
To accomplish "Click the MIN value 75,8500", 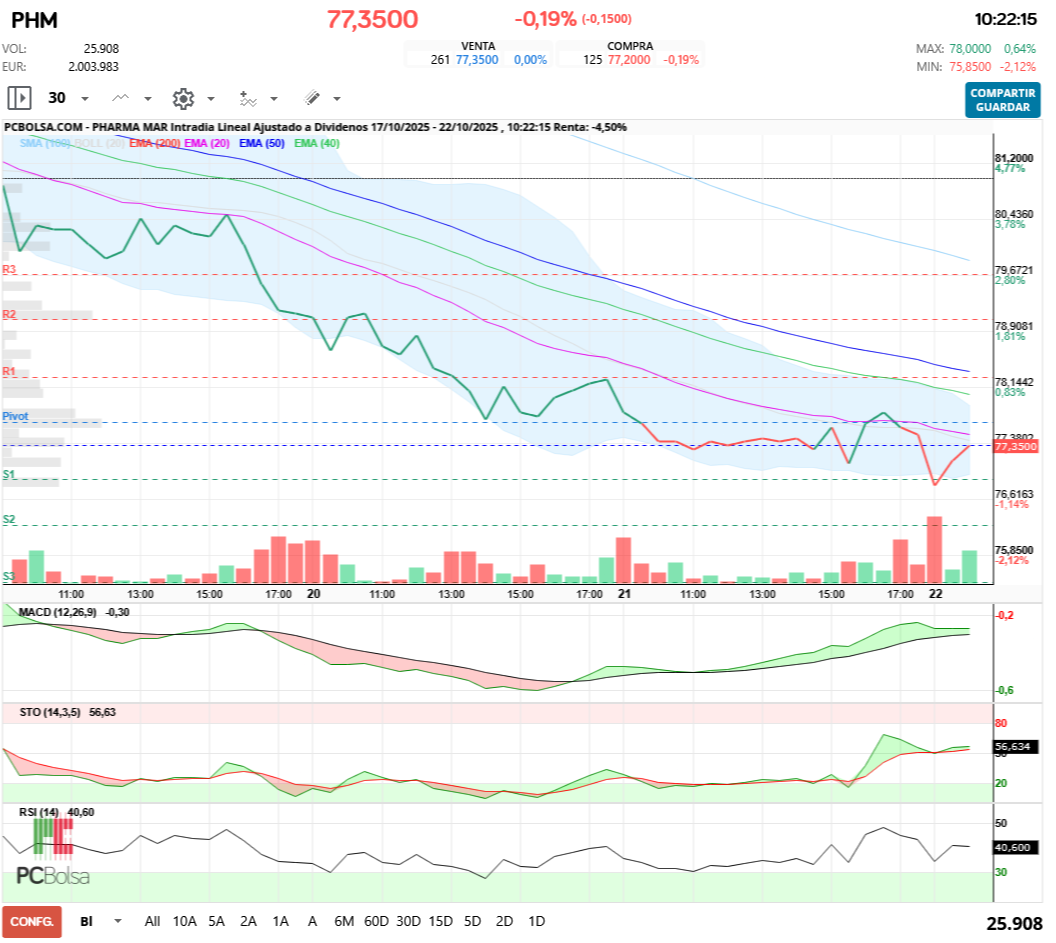I will tap(970, 67).
